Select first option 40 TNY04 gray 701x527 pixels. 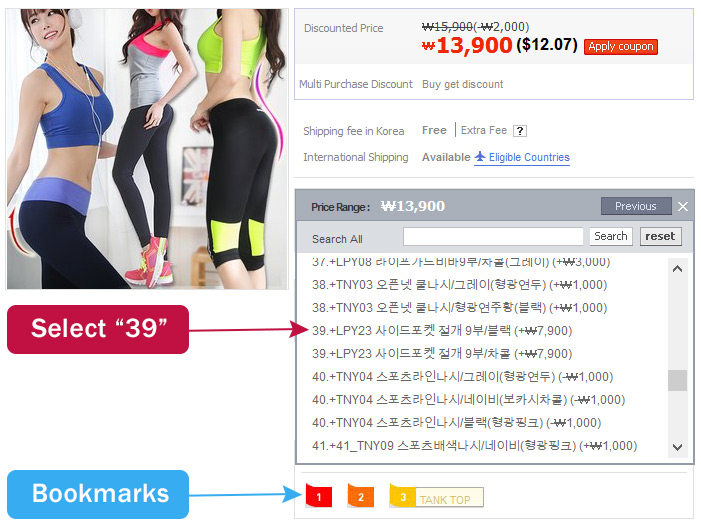coord(462,377)
